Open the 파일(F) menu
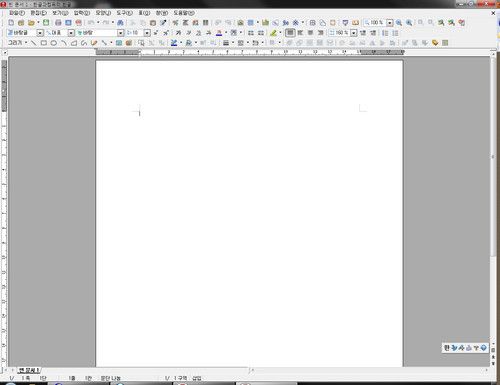Screen dimensions: 500x385 [x=17, y=13]
